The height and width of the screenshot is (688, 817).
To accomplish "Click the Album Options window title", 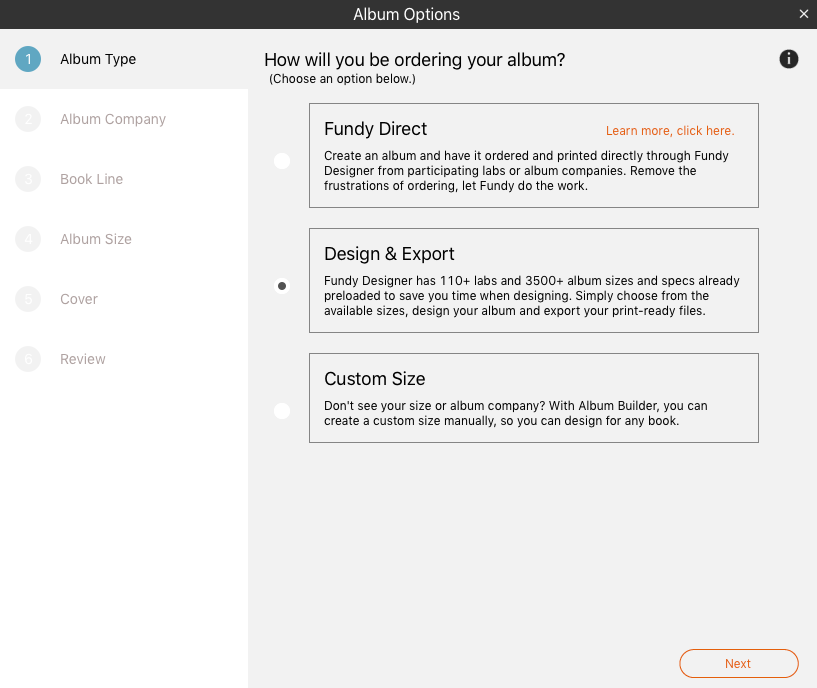I will 406,14.
